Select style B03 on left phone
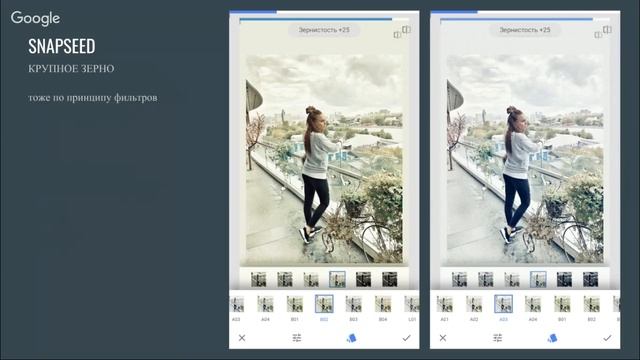Image resolution: width=640 pixels, height=360 pixels. pyautogui.click(x=353, y=309)
